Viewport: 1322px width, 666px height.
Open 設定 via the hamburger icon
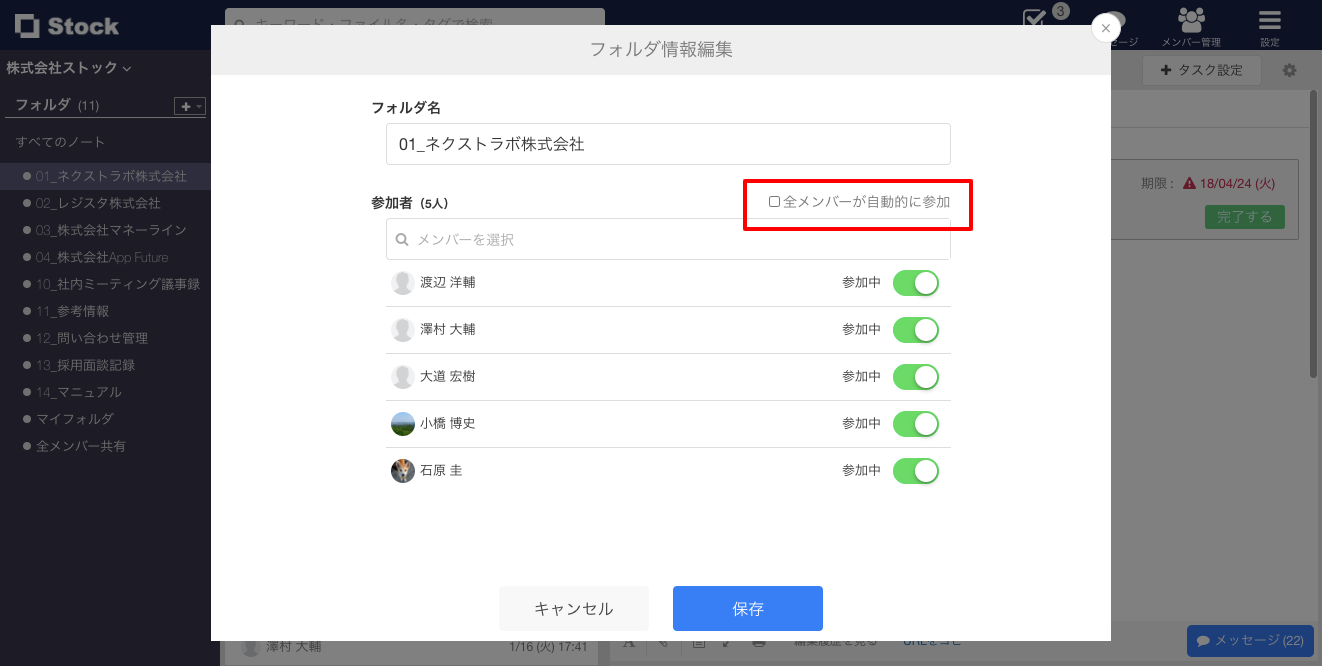(1268, 22)
